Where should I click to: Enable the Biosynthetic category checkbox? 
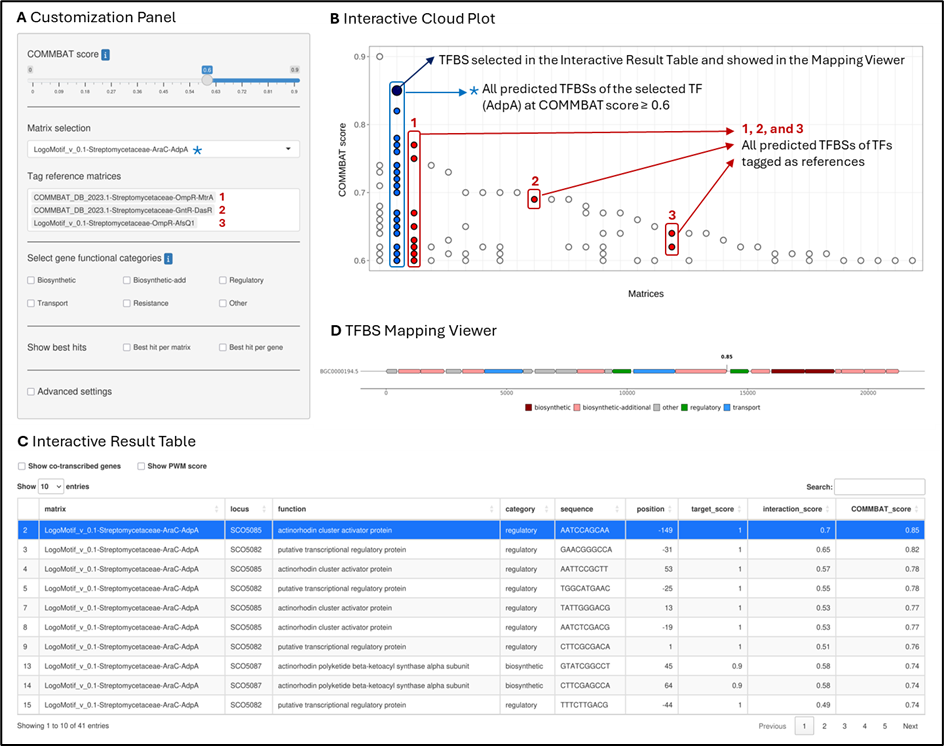point(31,281)
